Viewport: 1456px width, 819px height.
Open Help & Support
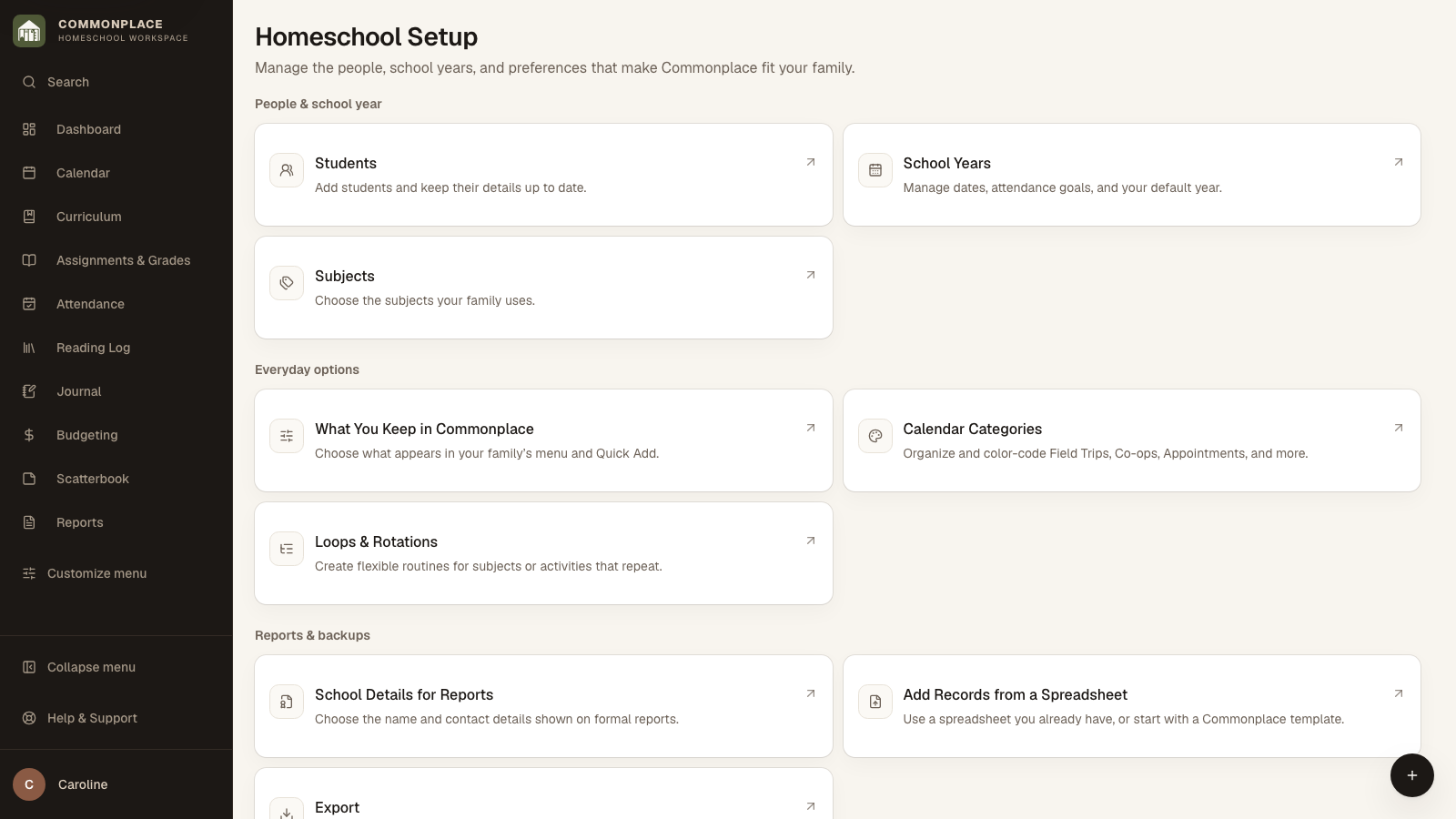point(116,718)
